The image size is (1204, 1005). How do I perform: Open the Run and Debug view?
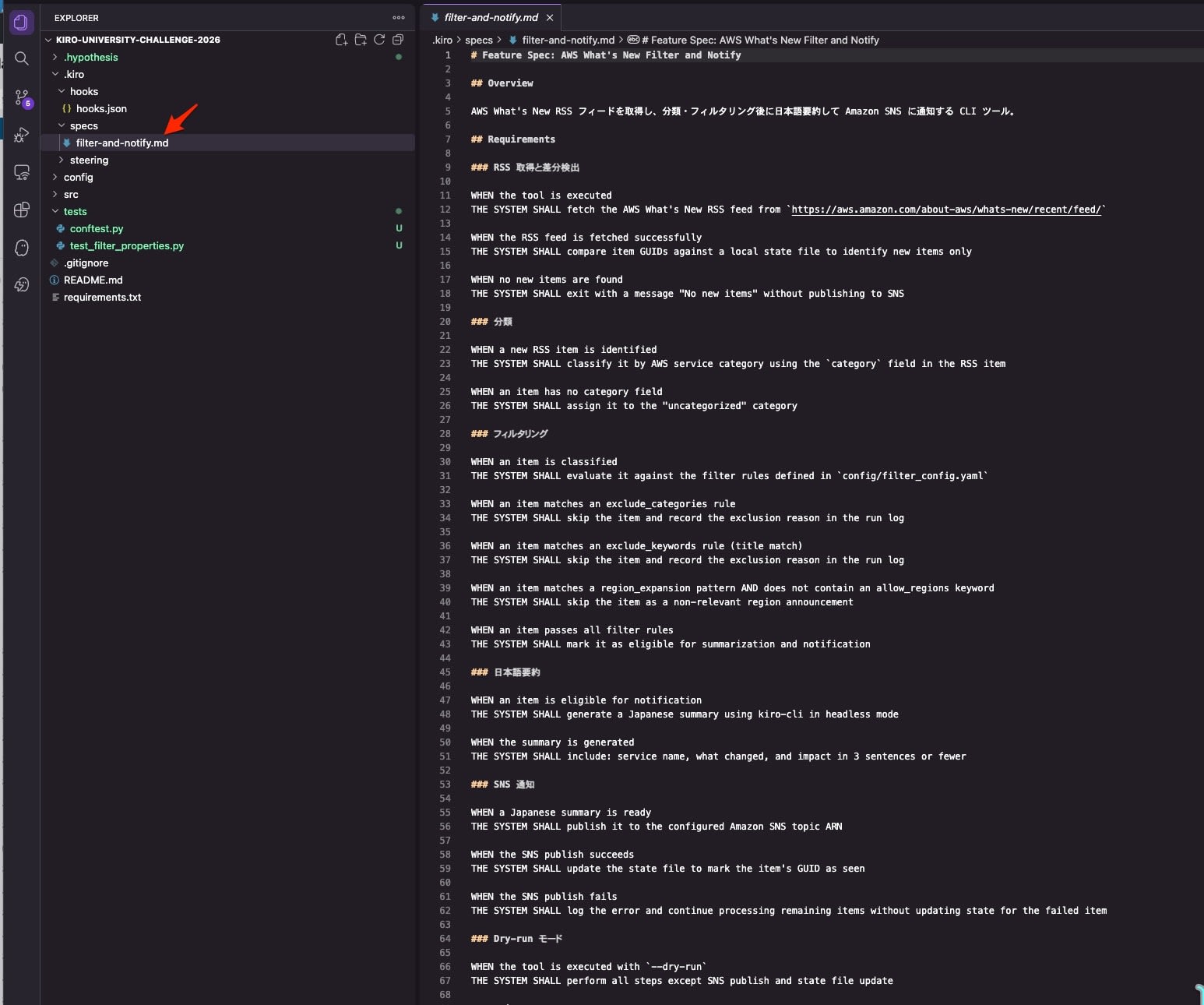click(21, 135)
